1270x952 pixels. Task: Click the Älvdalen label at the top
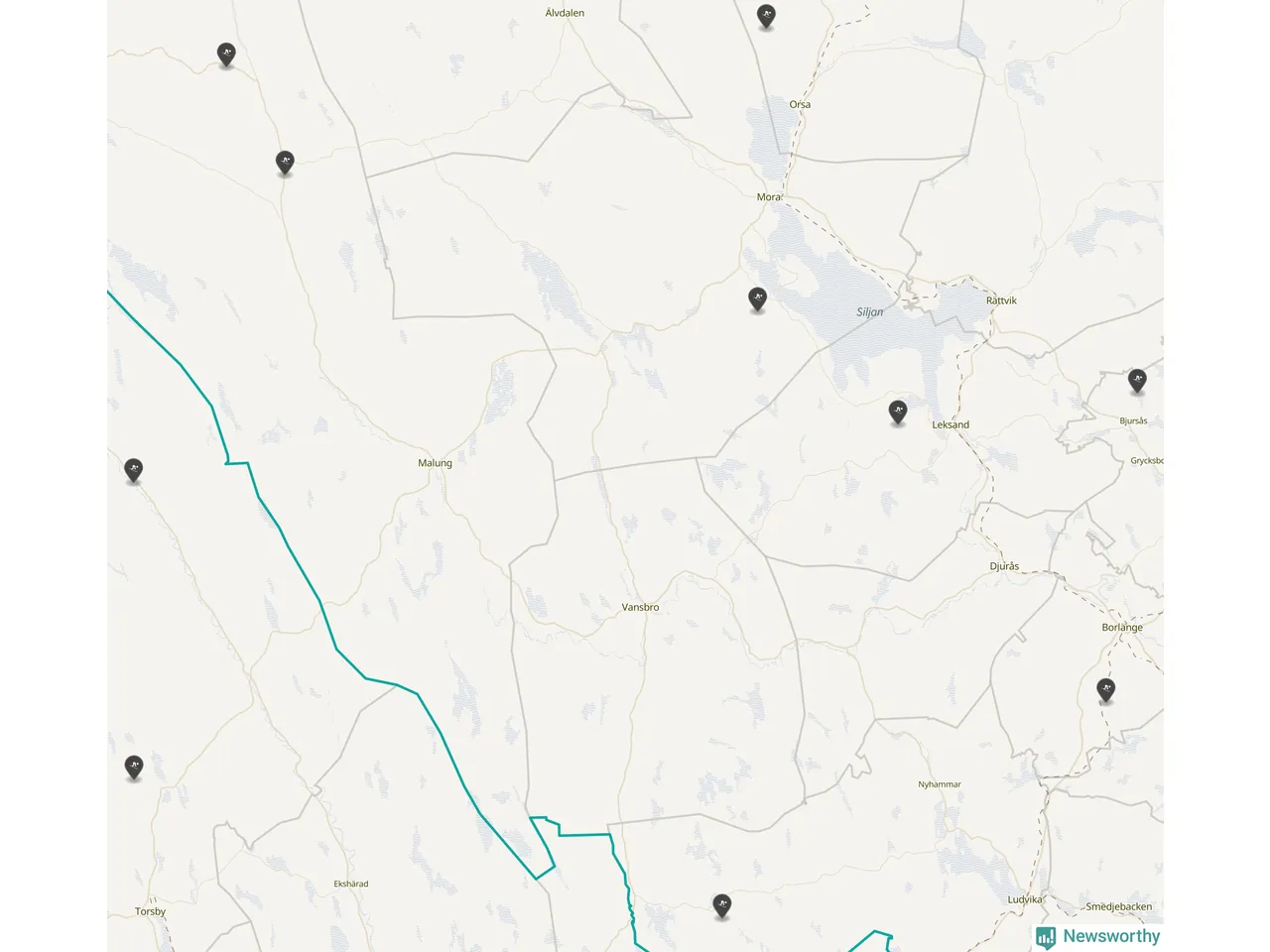[x=565, y=13]
